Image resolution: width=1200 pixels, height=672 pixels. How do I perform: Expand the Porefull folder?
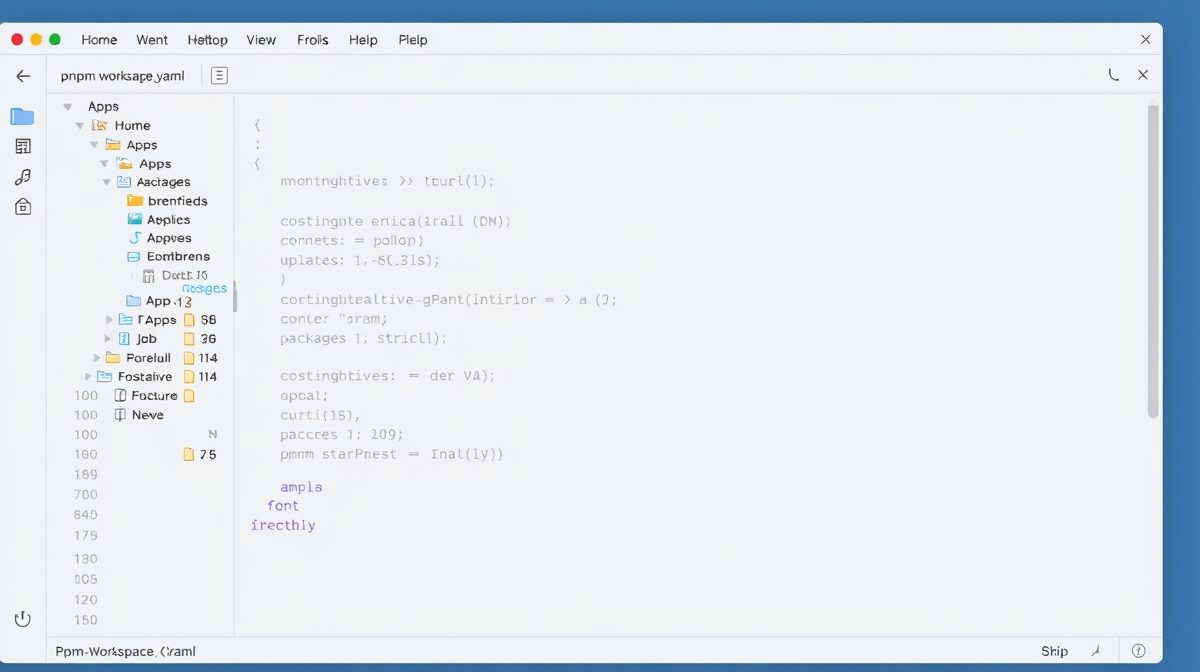[x=97, y=358]
